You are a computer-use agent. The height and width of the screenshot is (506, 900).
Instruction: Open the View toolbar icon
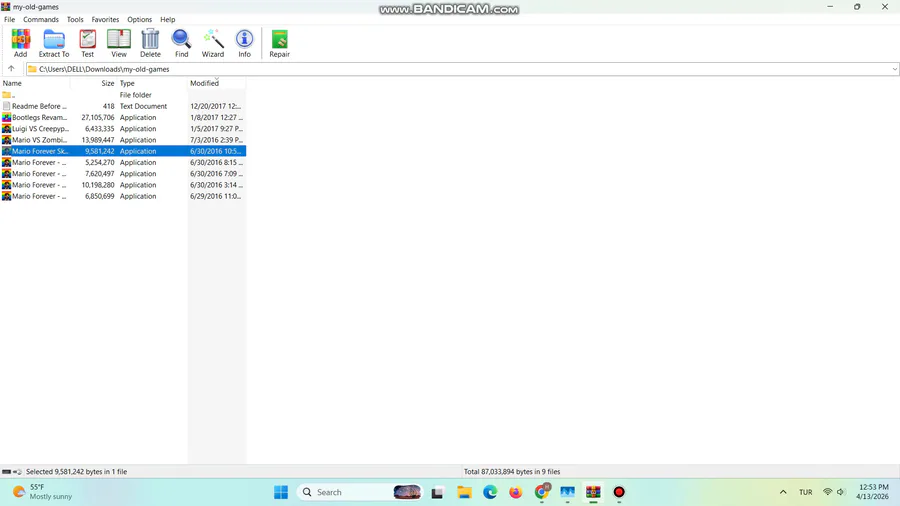click(119, 44)
